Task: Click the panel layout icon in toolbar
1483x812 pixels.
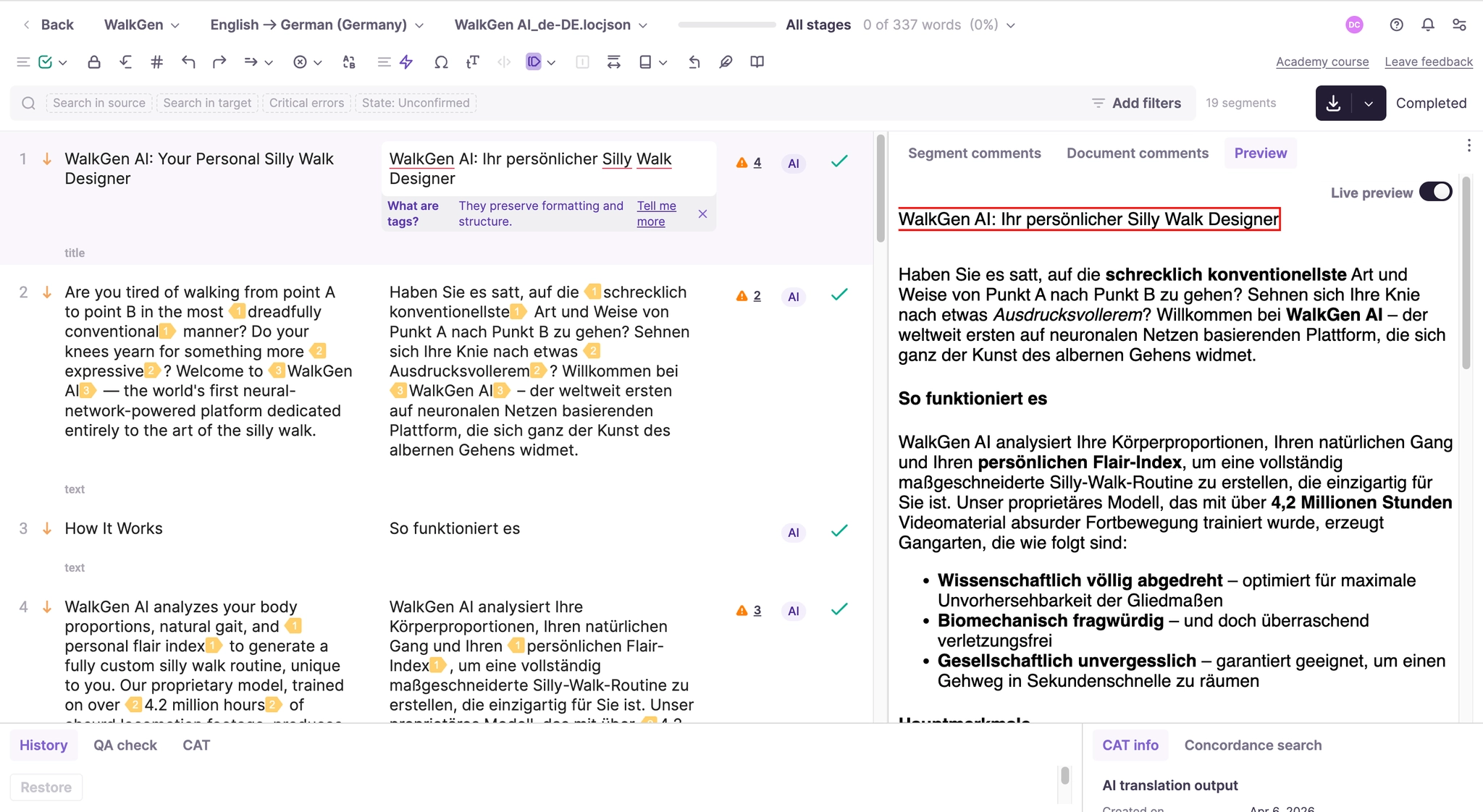Action: (x=645, y=62)
